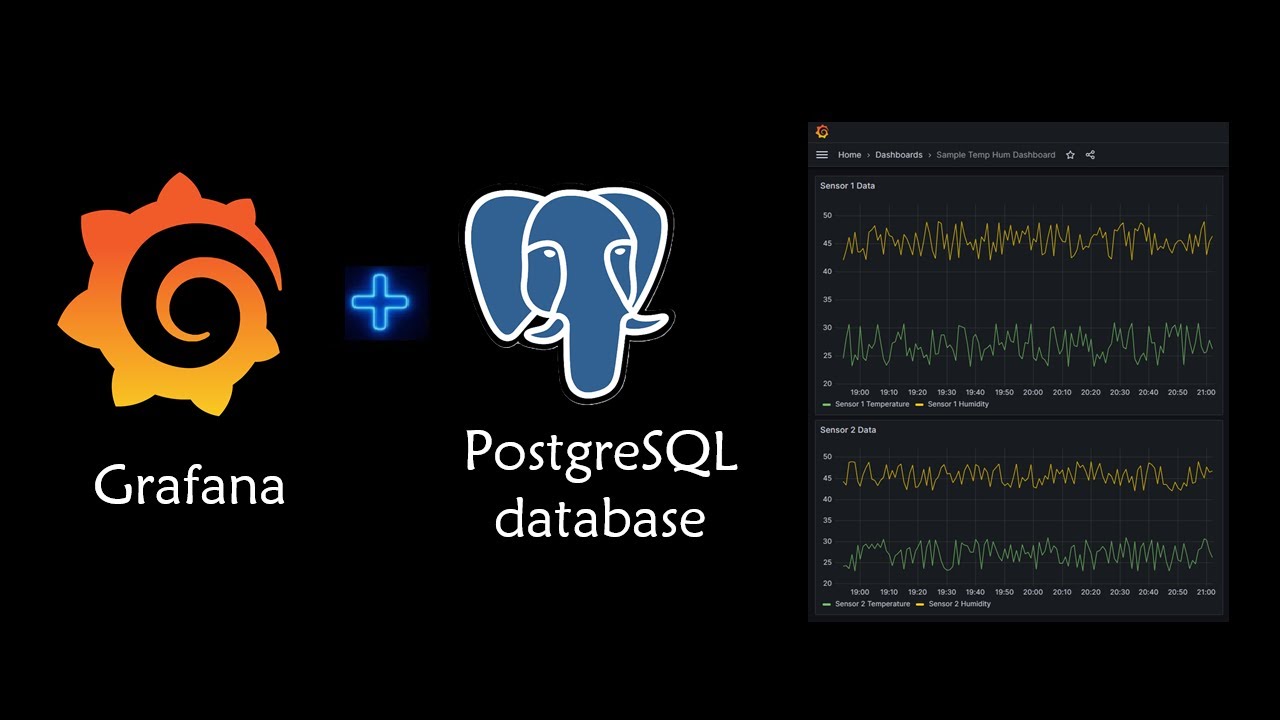Click the 19:30 time label on Sensor 2 chart
Viewport: 1280px width, 720px height.
pyautogui.click(x=946, y=592)
